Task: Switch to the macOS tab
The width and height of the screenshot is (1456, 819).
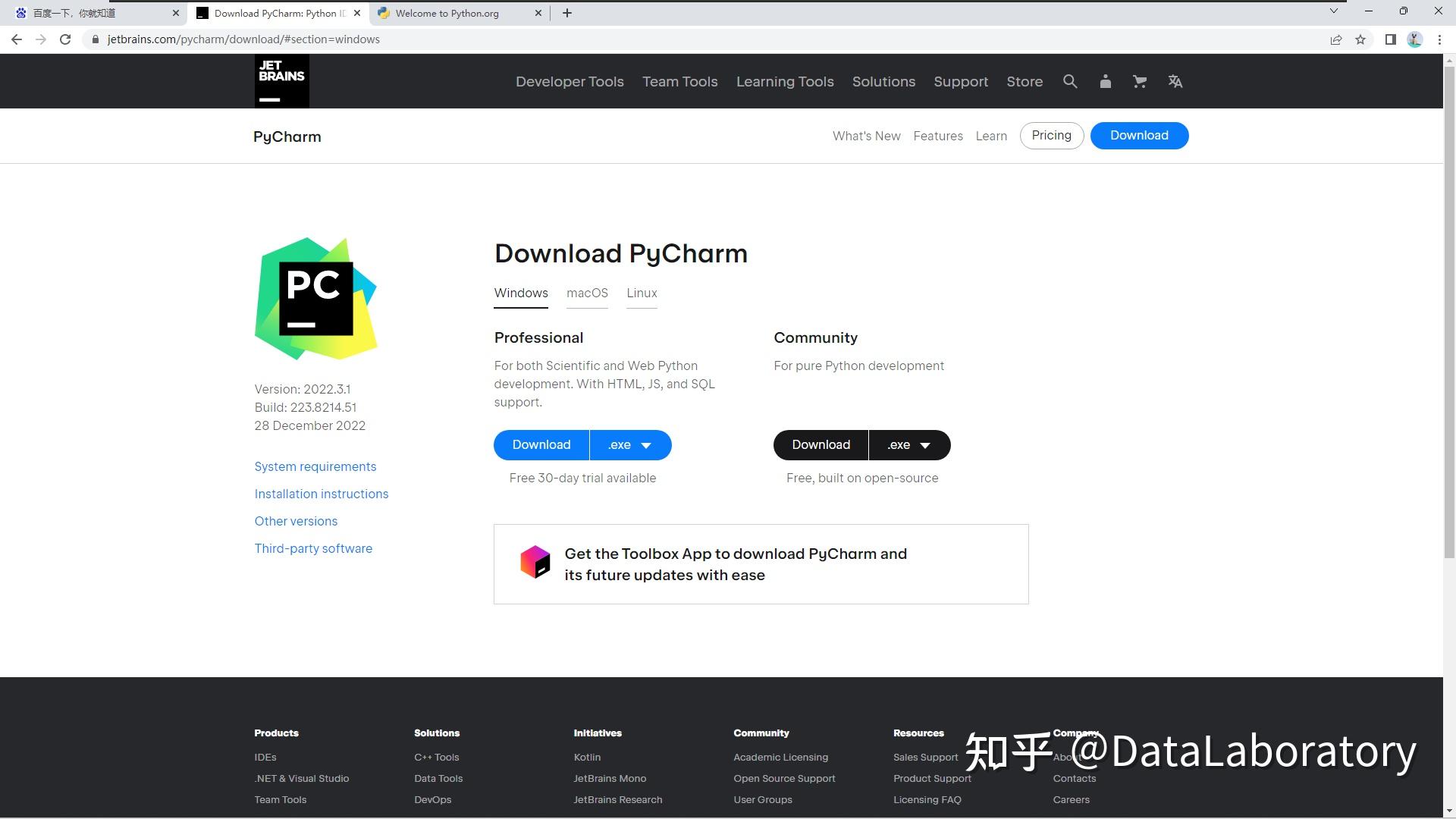Action: click(586, 293)
